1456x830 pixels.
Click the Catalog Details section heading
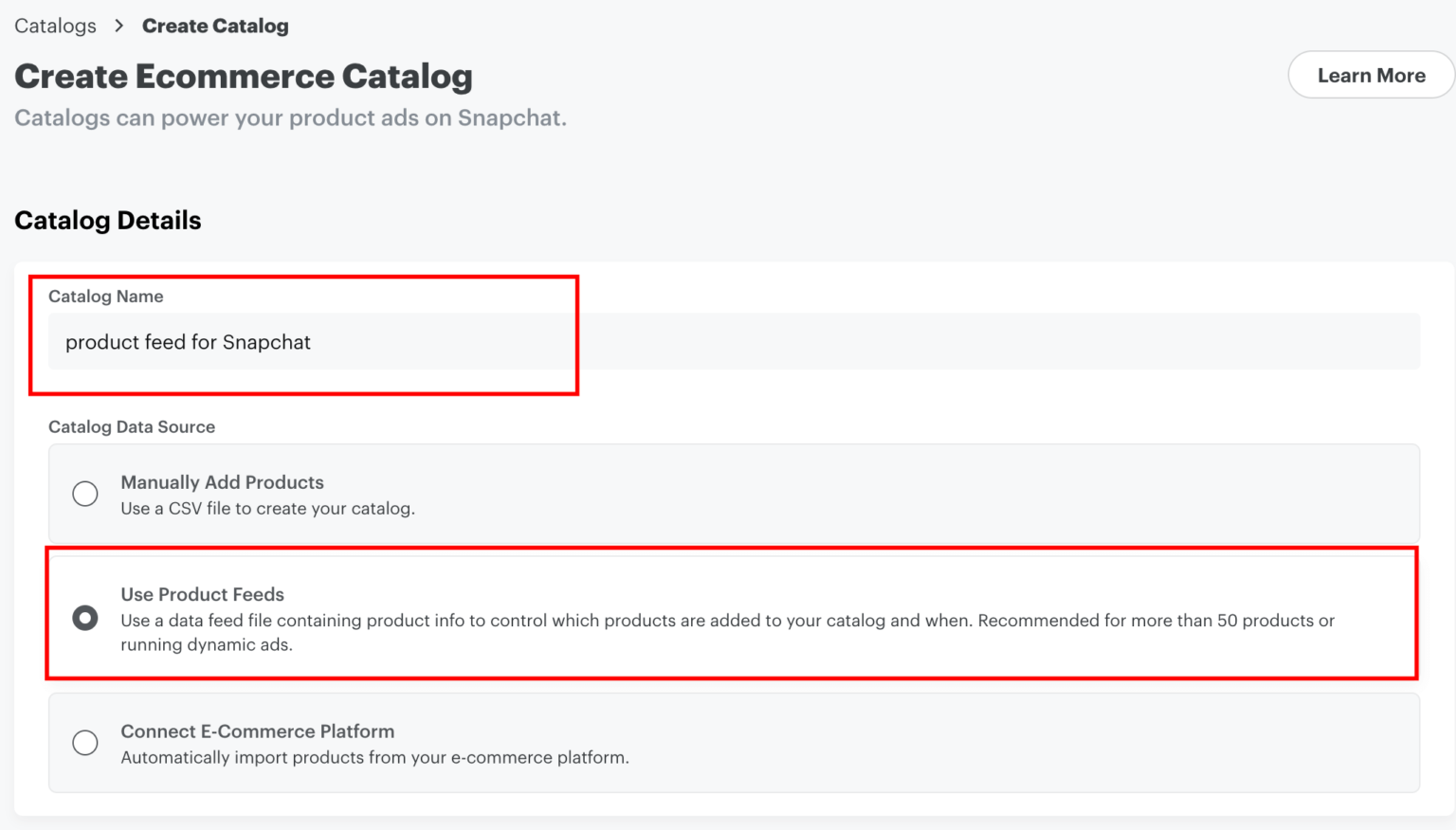[x=107, y=220]
